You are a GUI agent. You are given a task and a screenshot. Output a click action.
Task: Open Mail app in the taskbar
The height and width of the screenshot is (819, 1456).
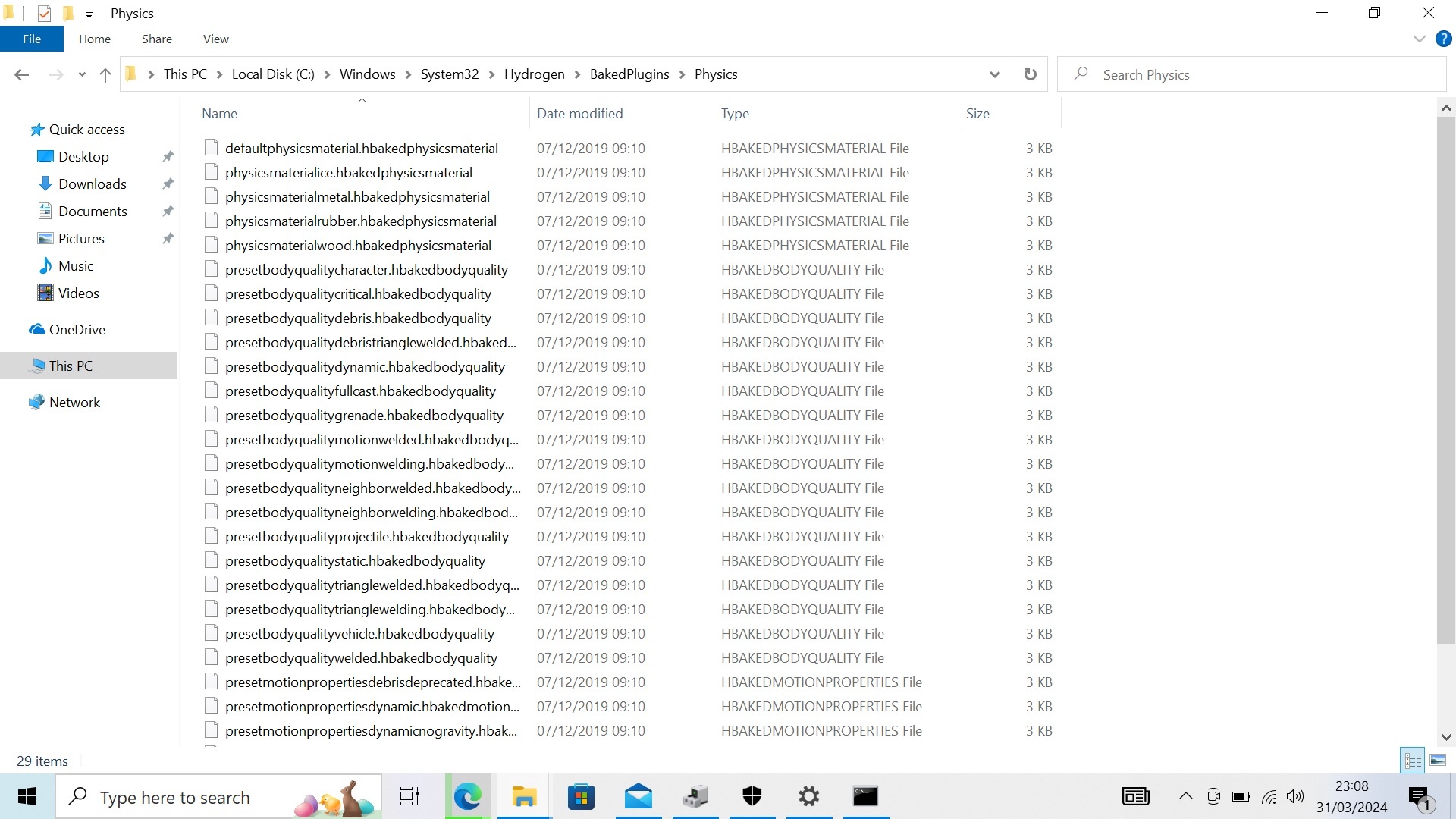[639, 796]
